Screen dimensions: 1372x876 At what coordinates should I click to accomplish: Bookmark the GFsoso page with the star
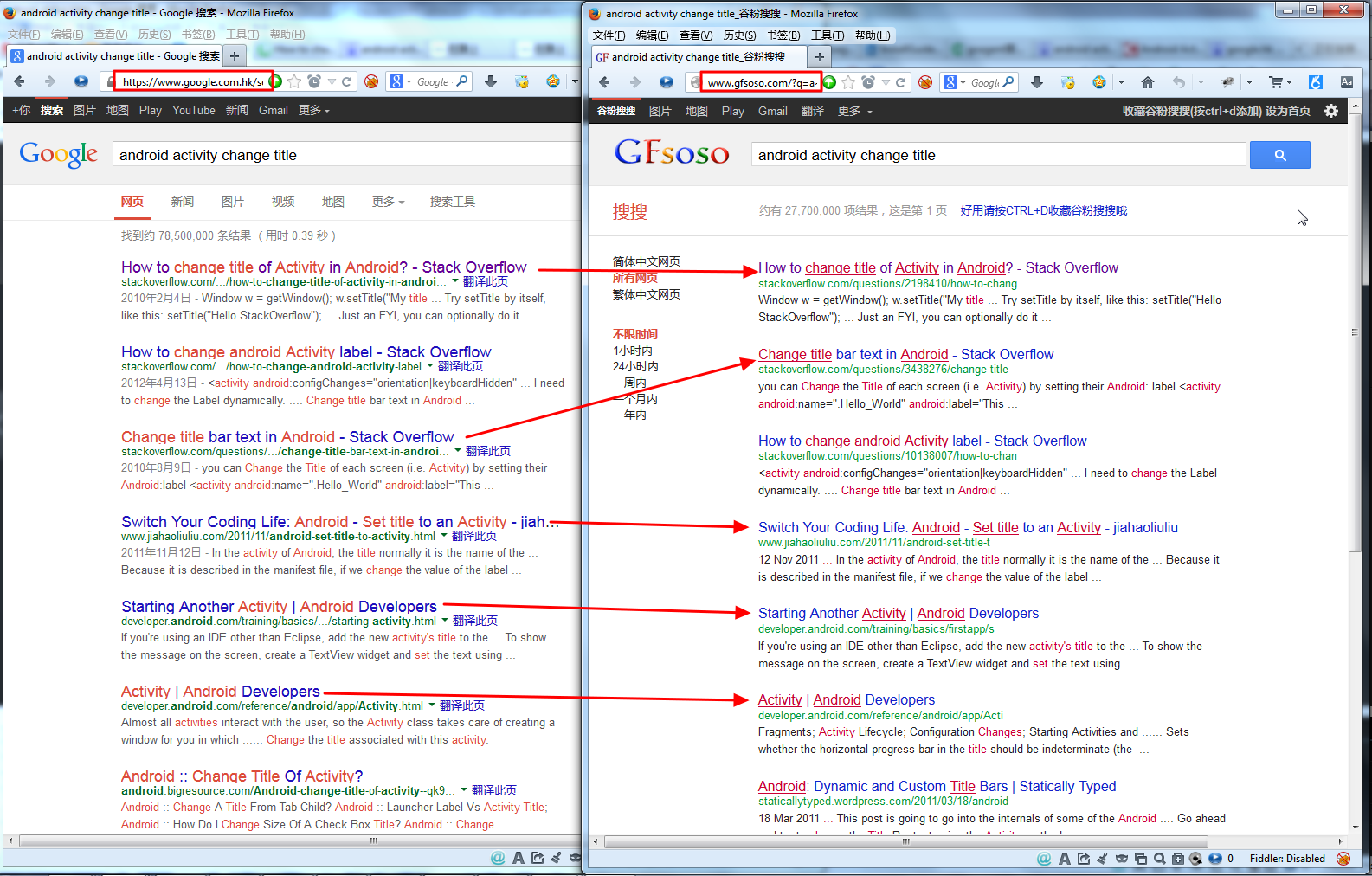click(848, 82)
